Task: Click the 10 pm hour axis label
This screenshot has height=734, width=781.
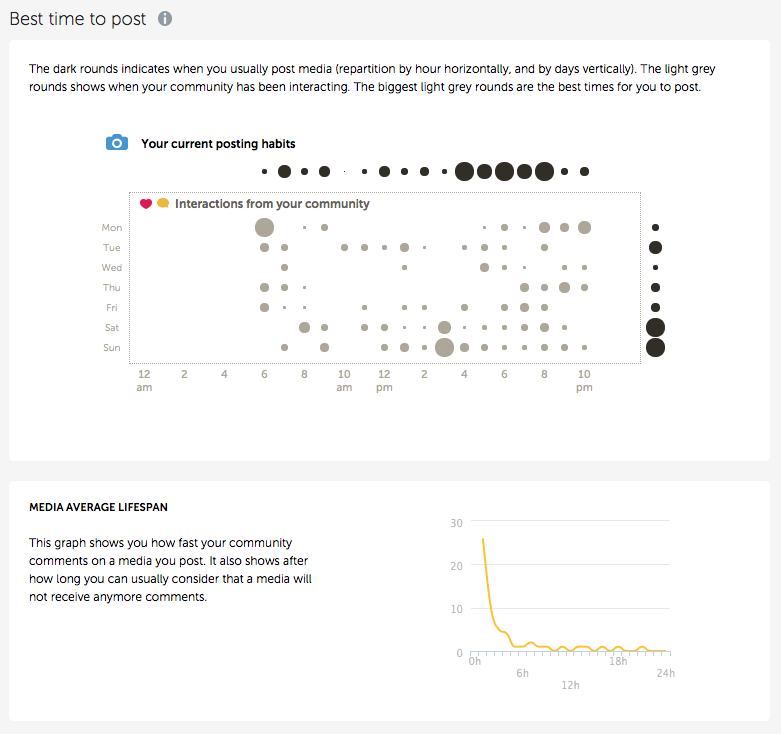Action: 584,380
